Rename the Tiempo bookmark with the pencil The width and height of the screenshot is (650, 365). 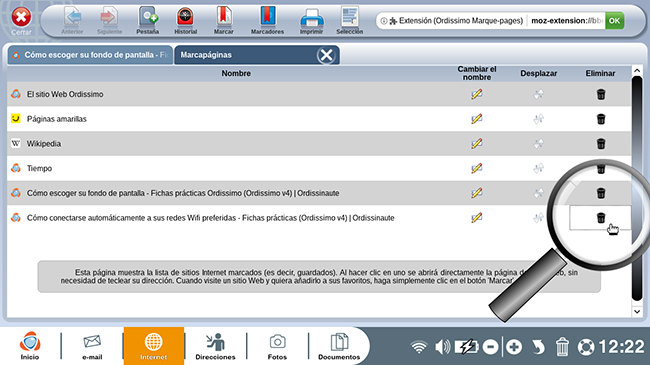coord(477,168)
